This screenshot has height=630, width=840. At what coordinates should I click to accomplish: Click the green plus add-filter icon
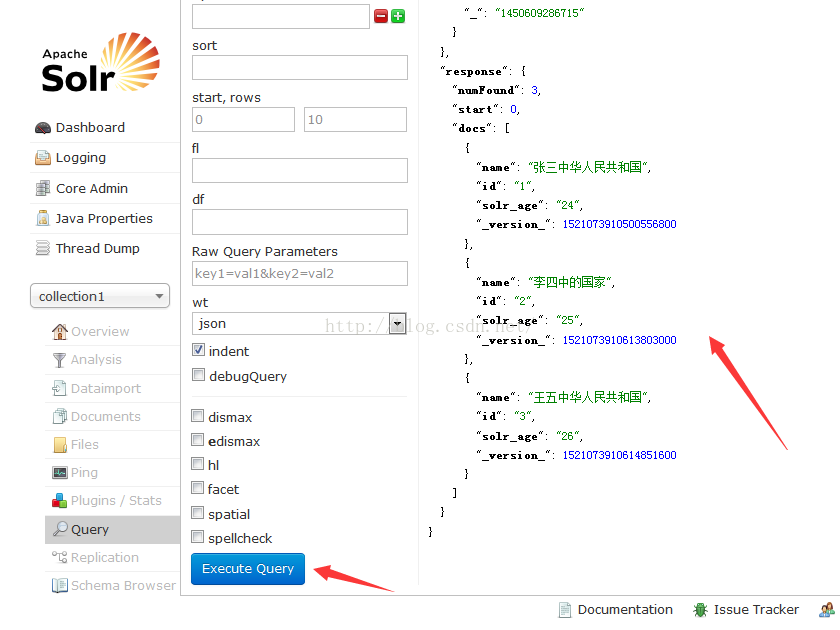click(x=398, y=16)
